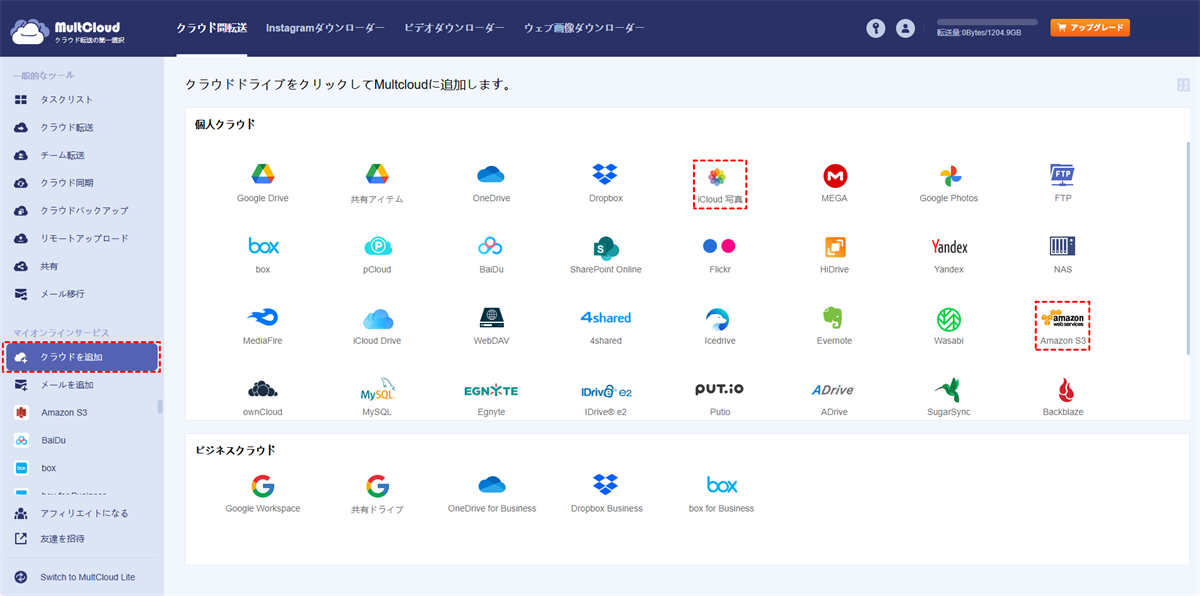1200x596 pixels.
Task: Pick the Amazon S3 icon
Action: 1061,325
